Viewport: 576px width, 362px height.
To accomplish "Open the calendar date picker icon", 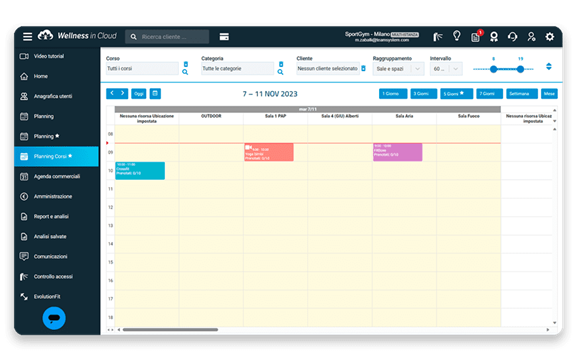I will point(155,94).
